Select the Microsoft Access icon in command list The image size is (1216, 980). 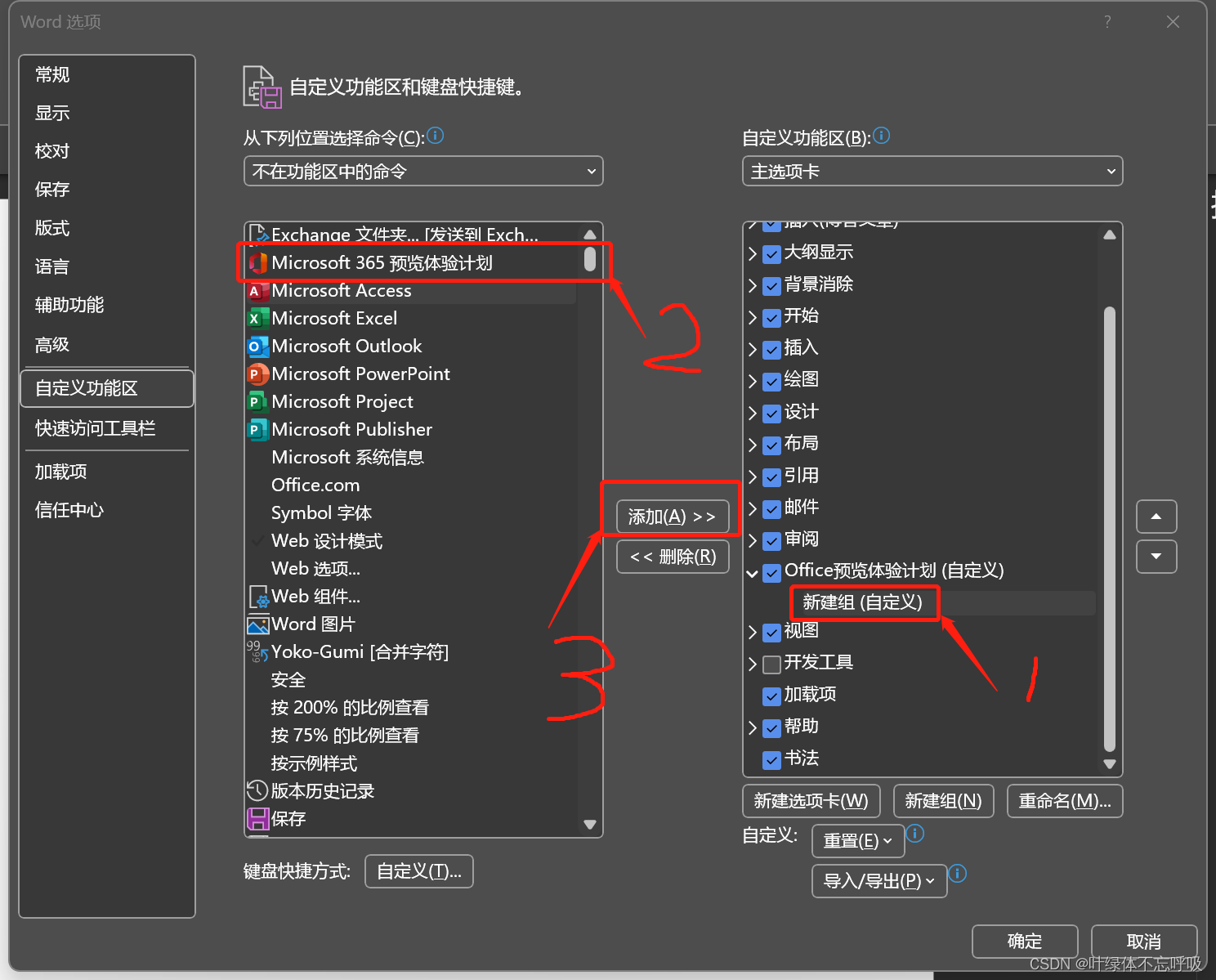tap(257, 291)
